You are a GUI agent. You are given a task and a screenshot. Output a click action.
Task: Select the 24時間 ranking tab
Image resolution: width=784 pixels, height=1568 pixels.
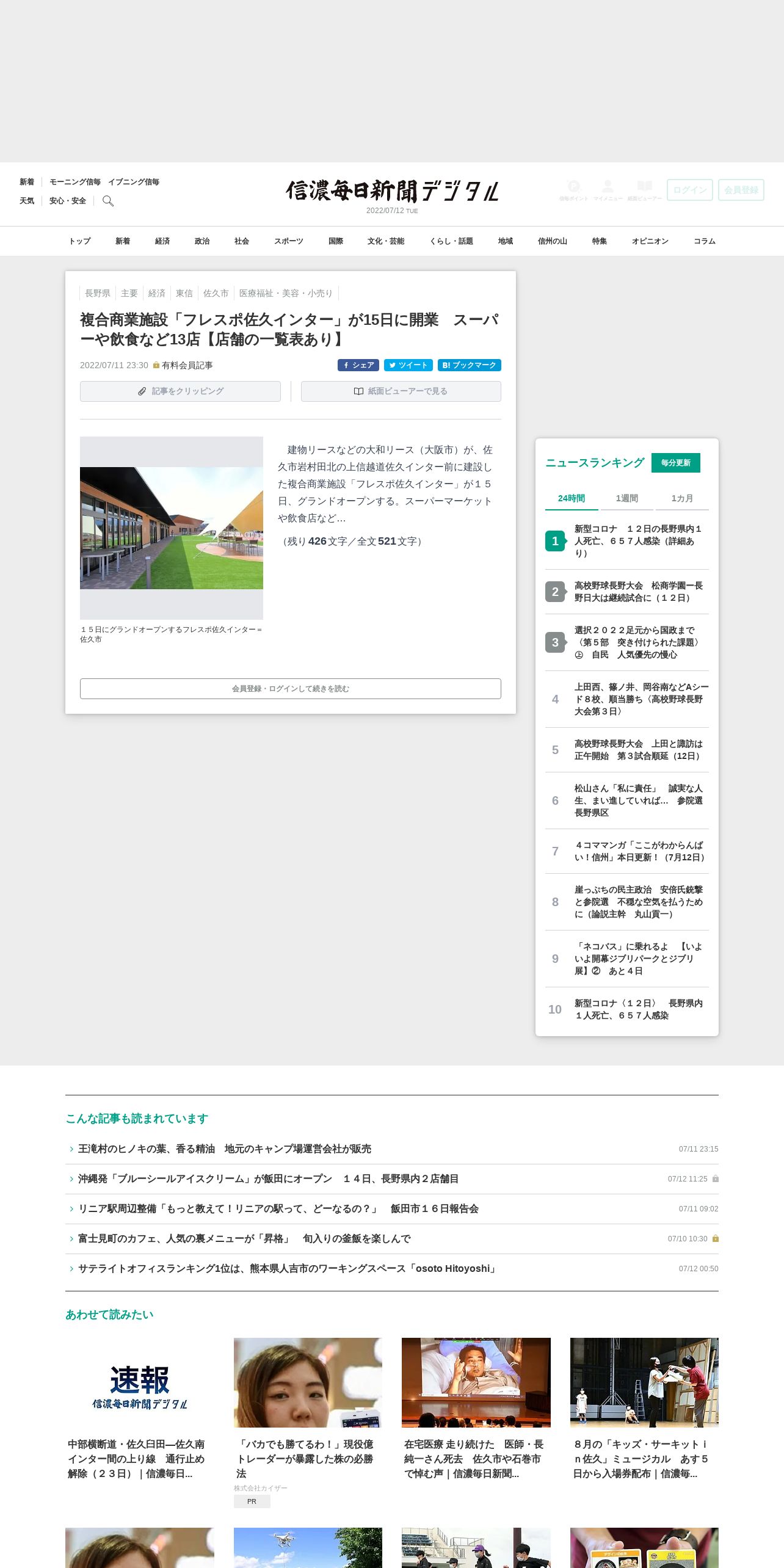click(572, 498)
